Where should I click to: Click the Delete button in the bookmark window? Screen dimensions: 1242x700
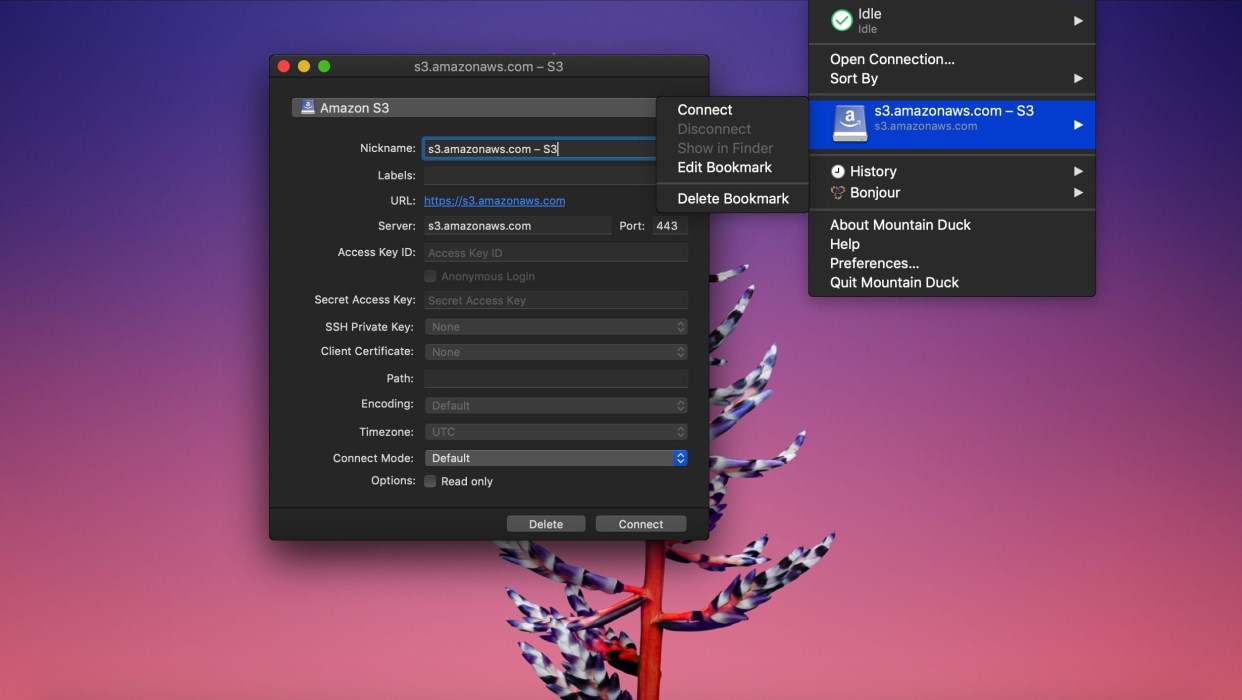[x=546, y=524]
